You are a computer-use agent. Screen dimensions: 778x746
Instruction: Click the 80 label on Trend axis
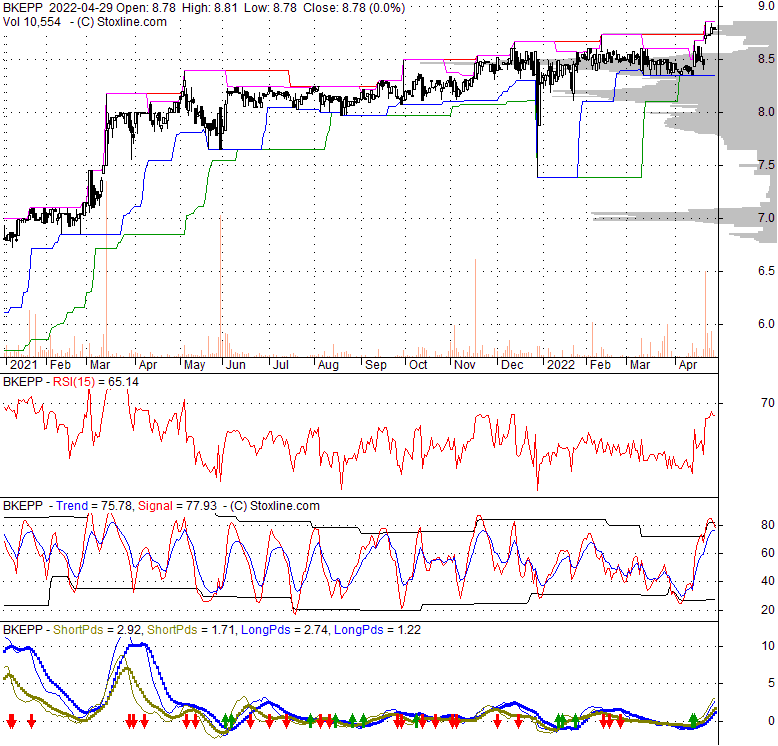768,525
